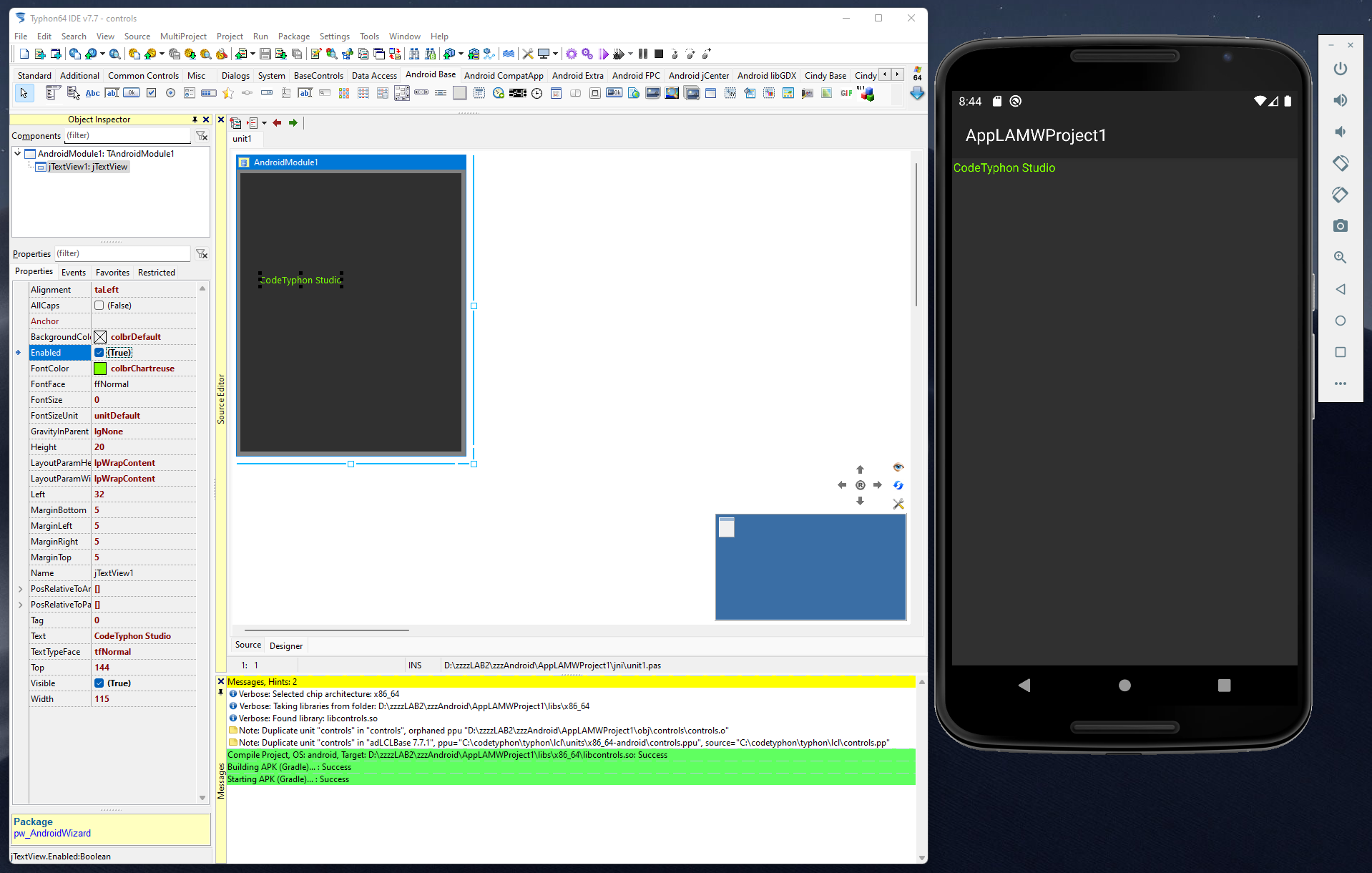Click the pw_AndroidWizard package link

(x=52, y=834)
